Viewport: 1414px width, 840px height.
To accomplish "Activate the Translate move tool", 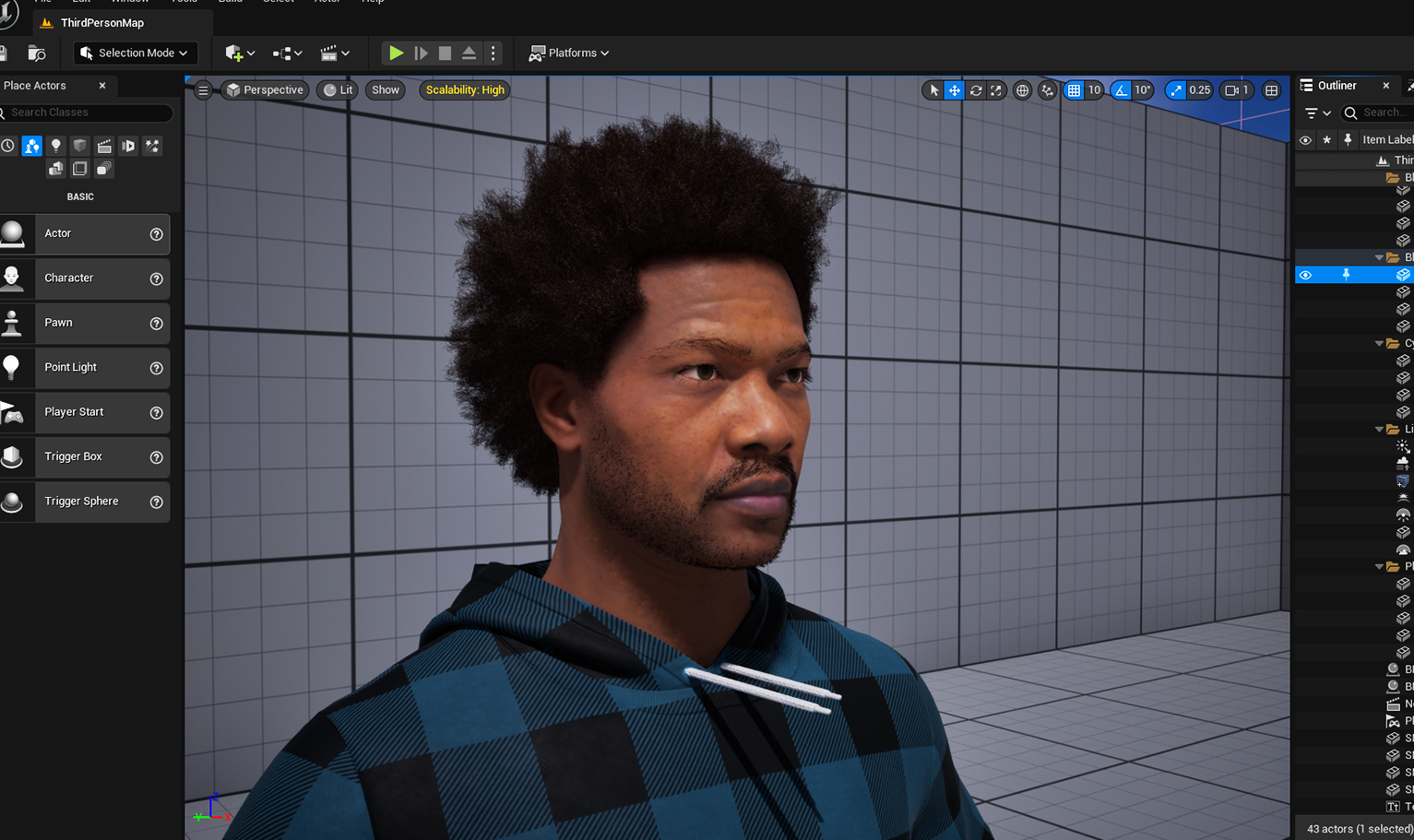I will (955, 90).
